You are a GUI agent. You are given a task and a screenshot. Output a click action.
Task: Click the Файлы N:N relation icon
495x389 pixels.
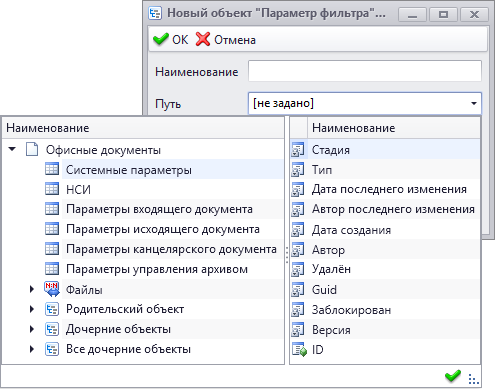pos(52,289)
